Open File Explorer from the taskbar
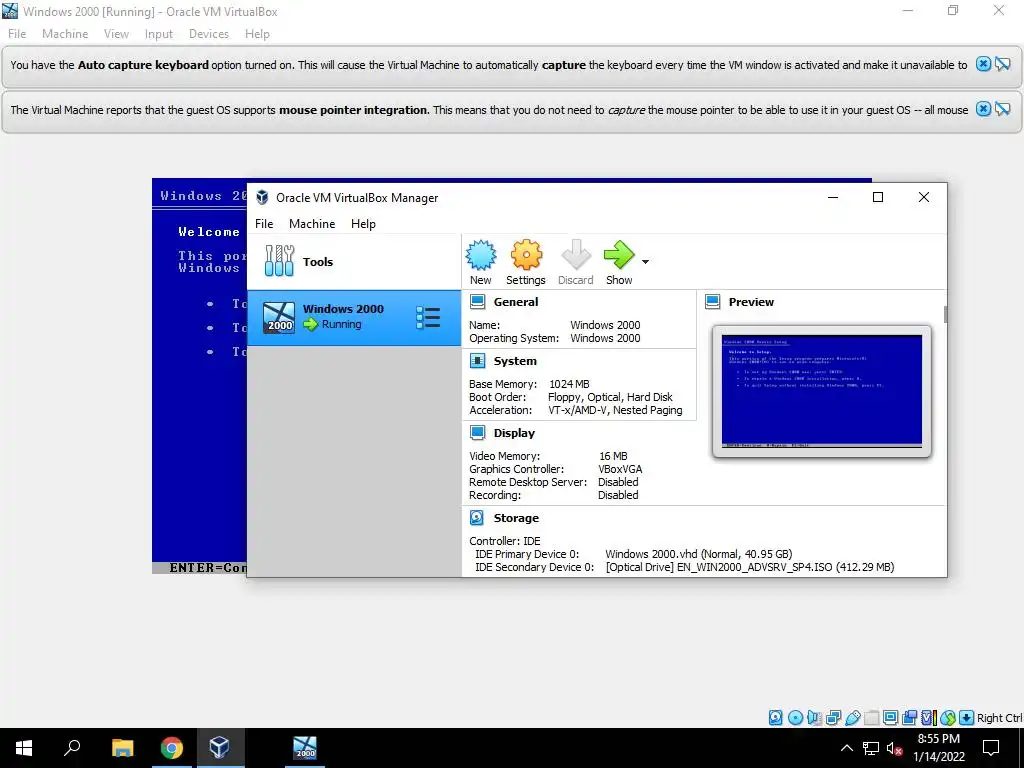Screen dimensions: 1024x768 (122, 748)
